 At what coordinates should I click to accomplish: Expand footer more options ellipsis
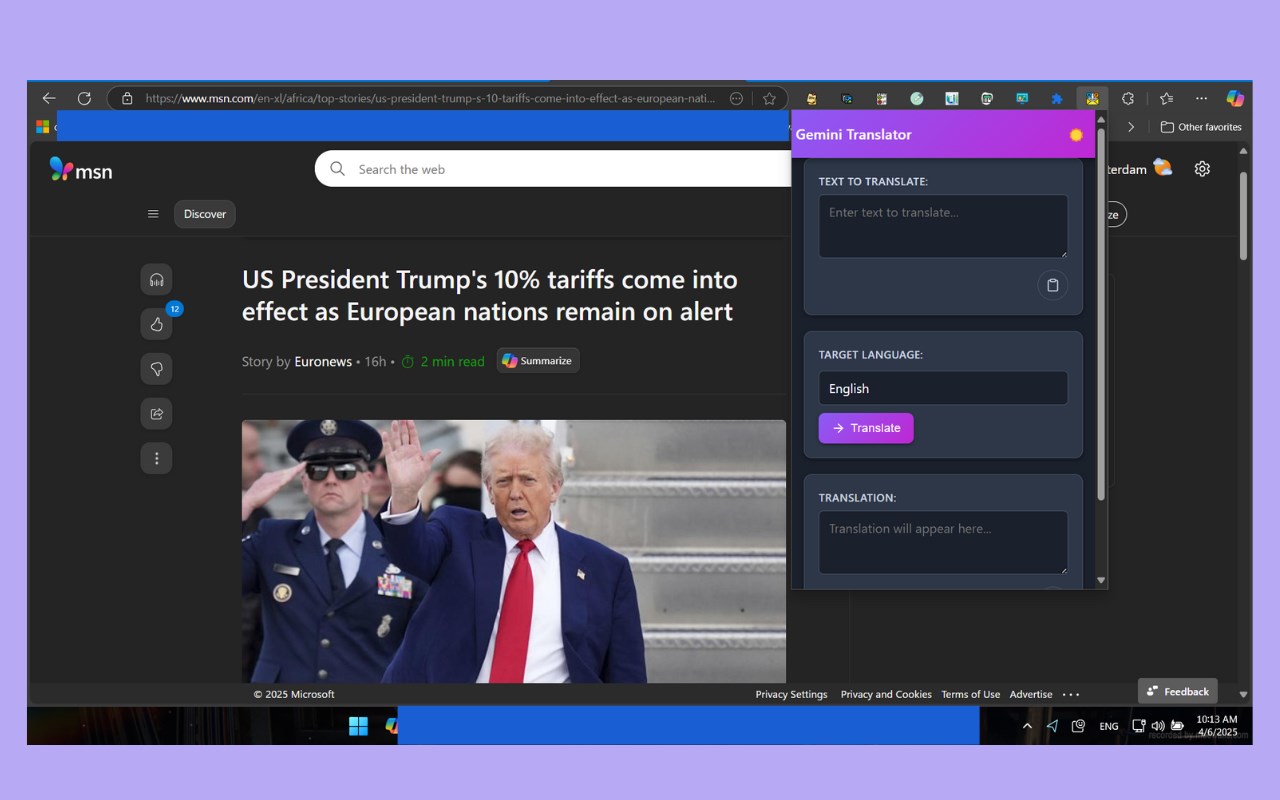click(x=1071, y=694)
